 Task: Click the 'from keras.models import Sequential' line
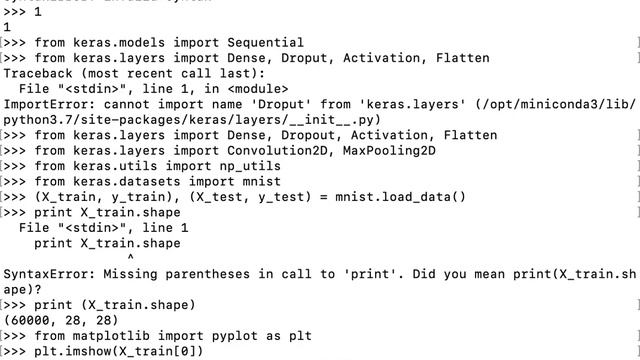(x=153, y=42)
